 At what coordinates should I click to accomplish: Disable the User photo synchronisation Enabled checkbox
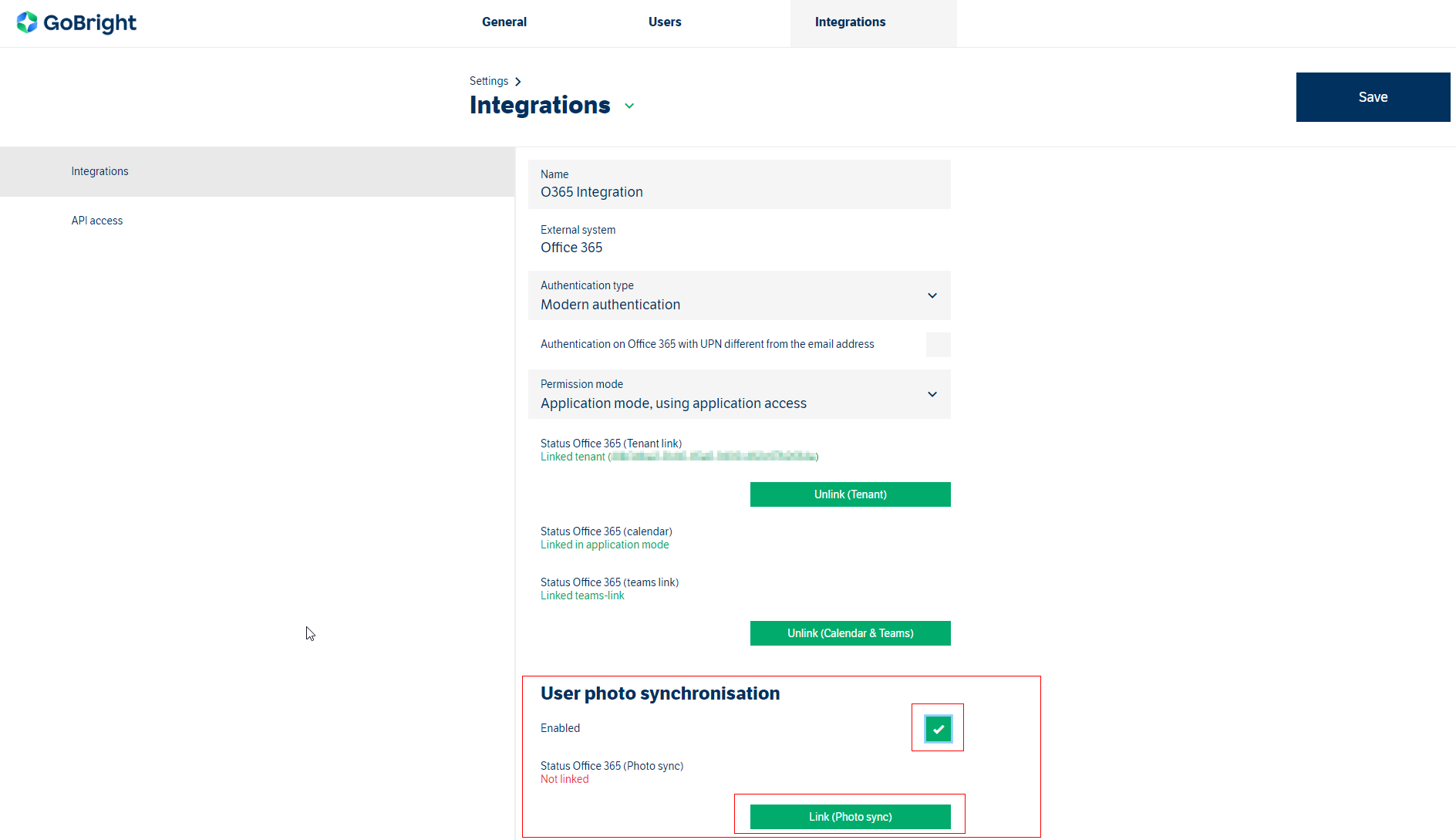point(938,729)
